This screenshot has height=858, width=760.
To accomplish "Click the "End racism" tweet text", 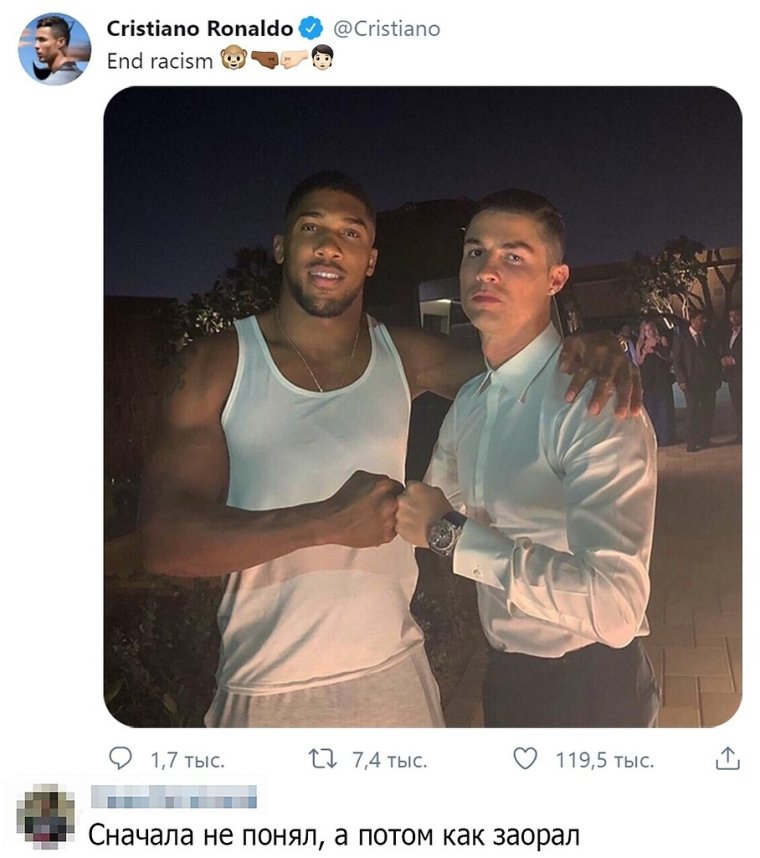I will pyautogui.click(x=160, y=61).
